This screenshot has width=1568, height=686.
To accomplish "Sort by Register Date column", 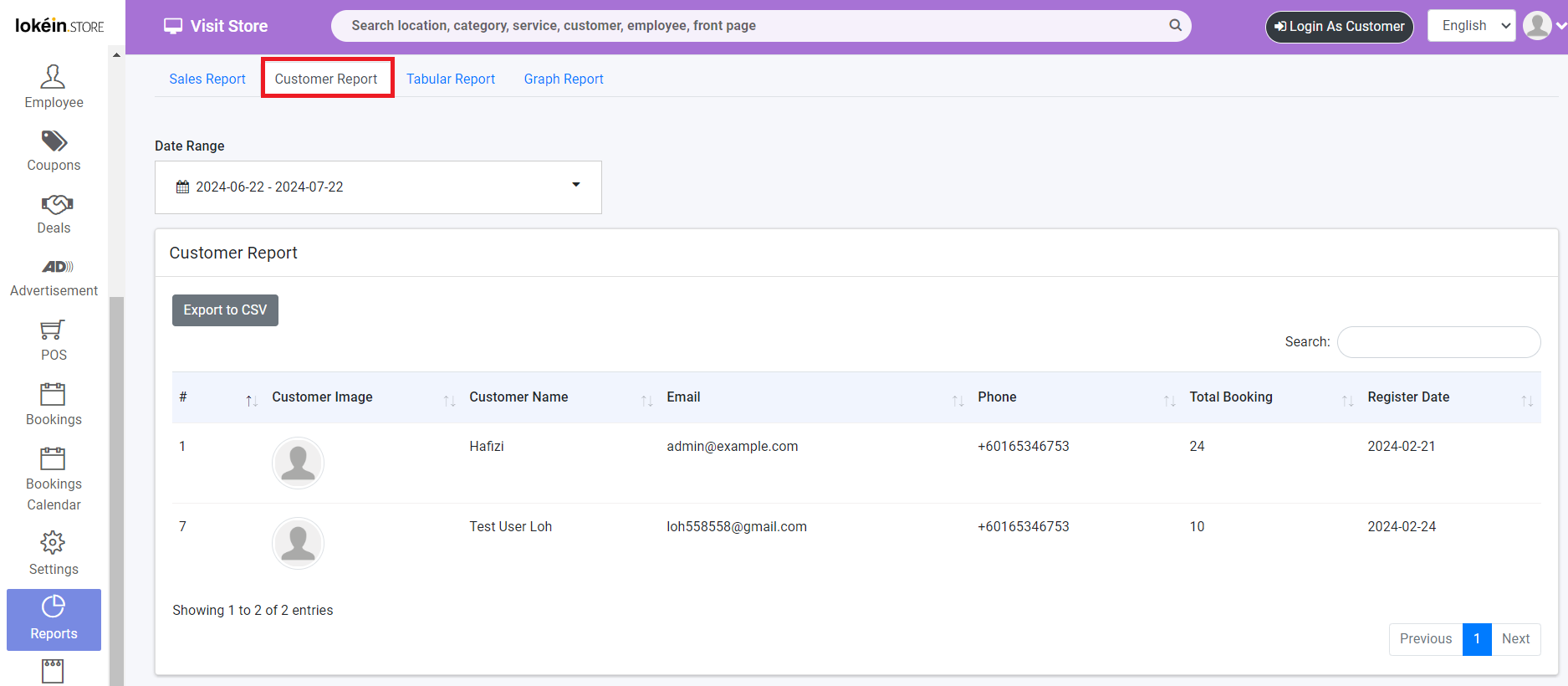I will click(x=1527, y=402).
